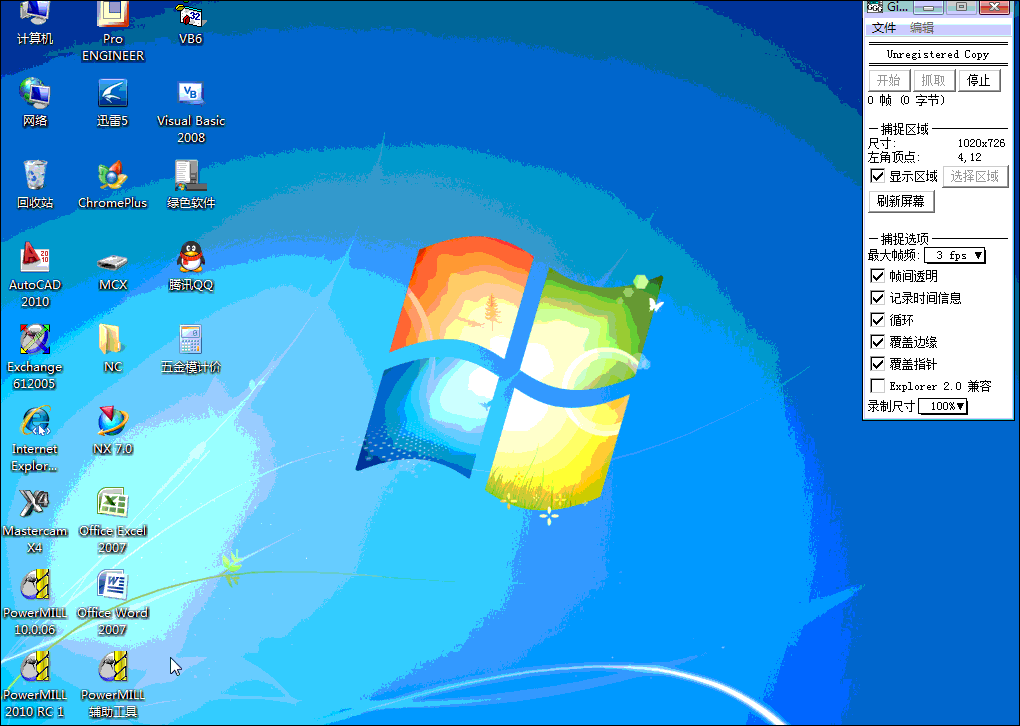Open the 文件 menu
The image size is (1020, 726).
pos(883,27)
